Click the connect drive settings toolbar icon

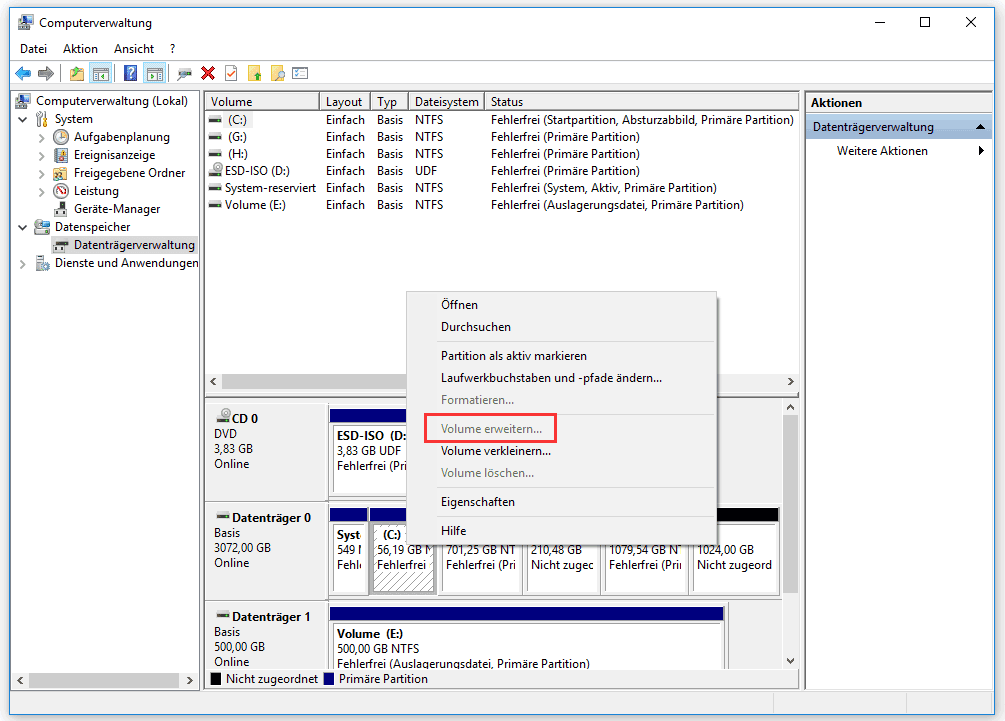[x=185, y=74]
